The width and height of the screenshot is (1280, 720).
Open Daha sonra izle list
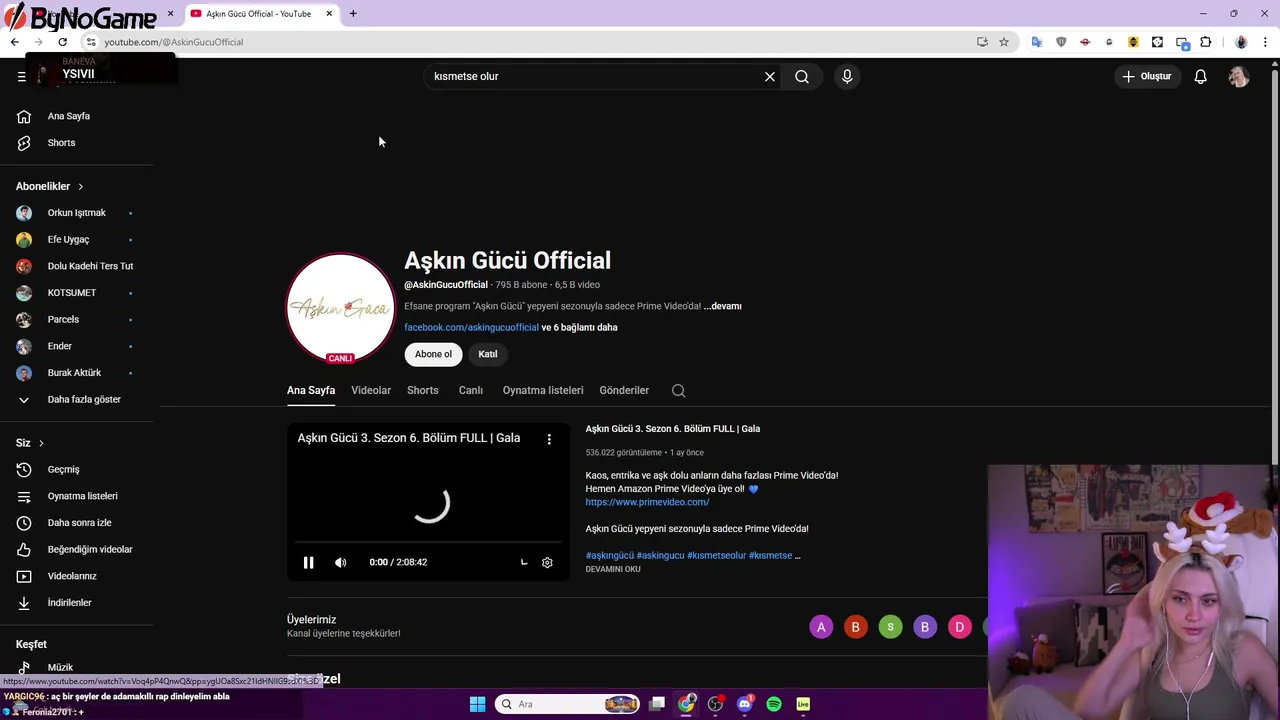click(78, 523)
